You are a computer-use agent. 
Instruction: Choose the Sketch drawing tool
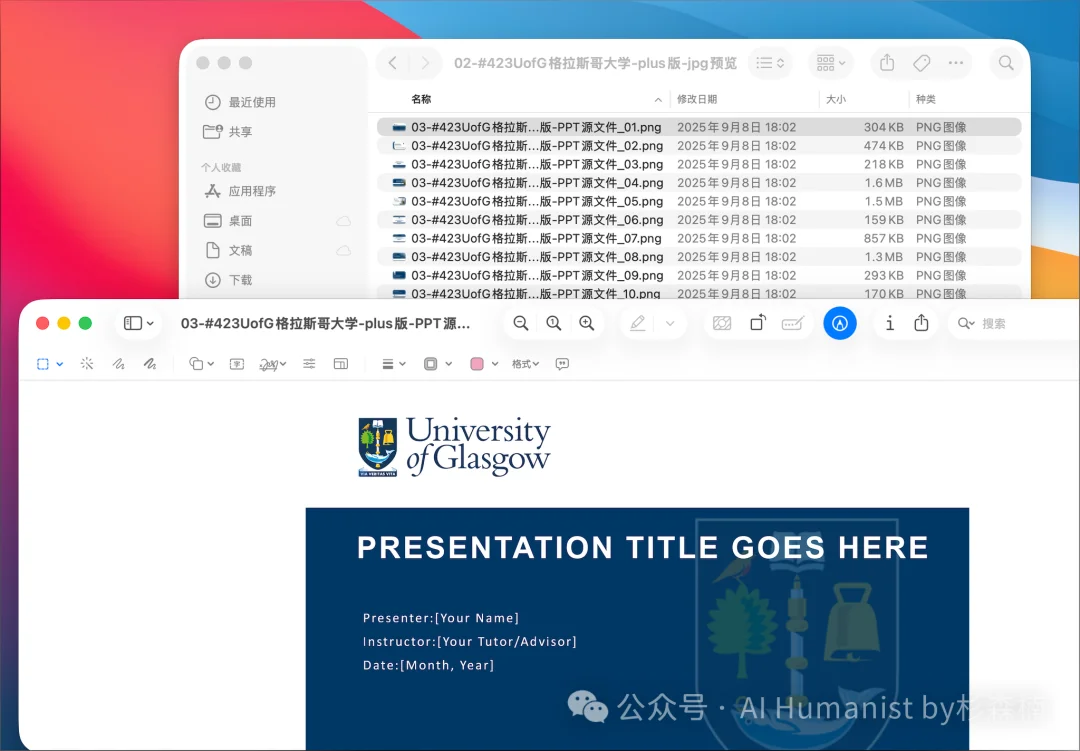point(118,364)
